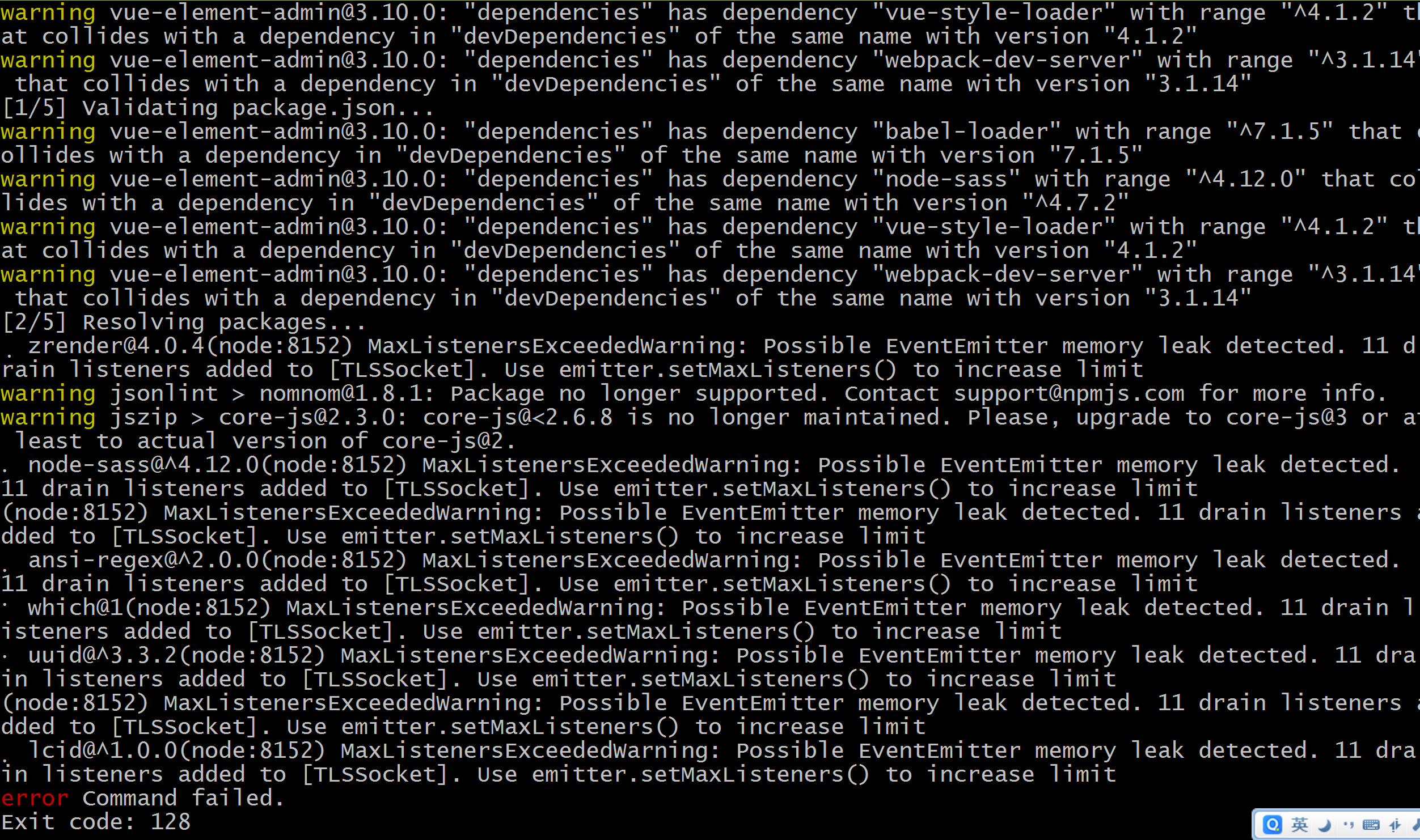Click the "which@1" package text

75,608
